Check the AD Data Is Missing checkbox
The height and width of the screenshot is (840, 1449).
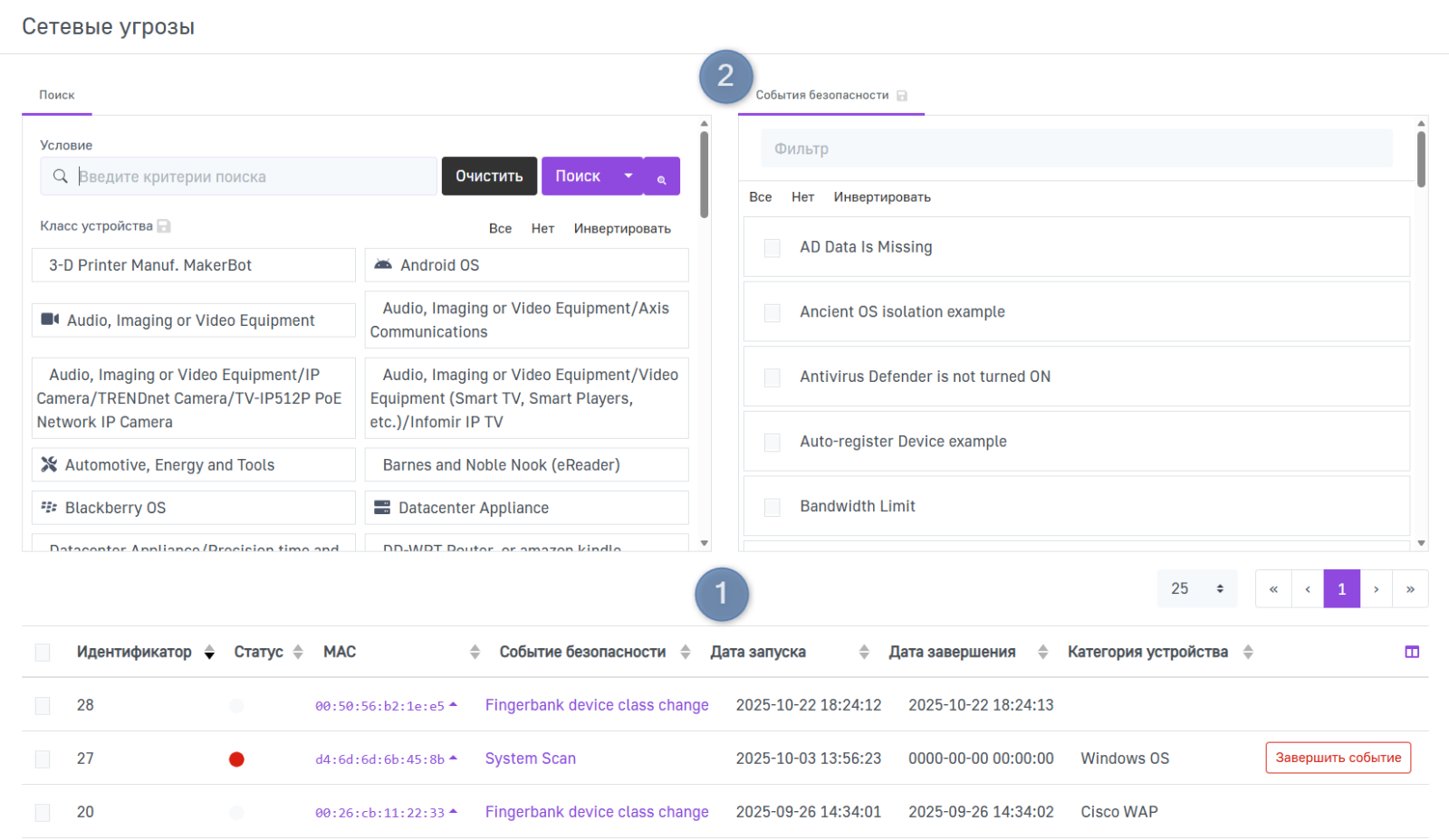[x=772, y=248]
